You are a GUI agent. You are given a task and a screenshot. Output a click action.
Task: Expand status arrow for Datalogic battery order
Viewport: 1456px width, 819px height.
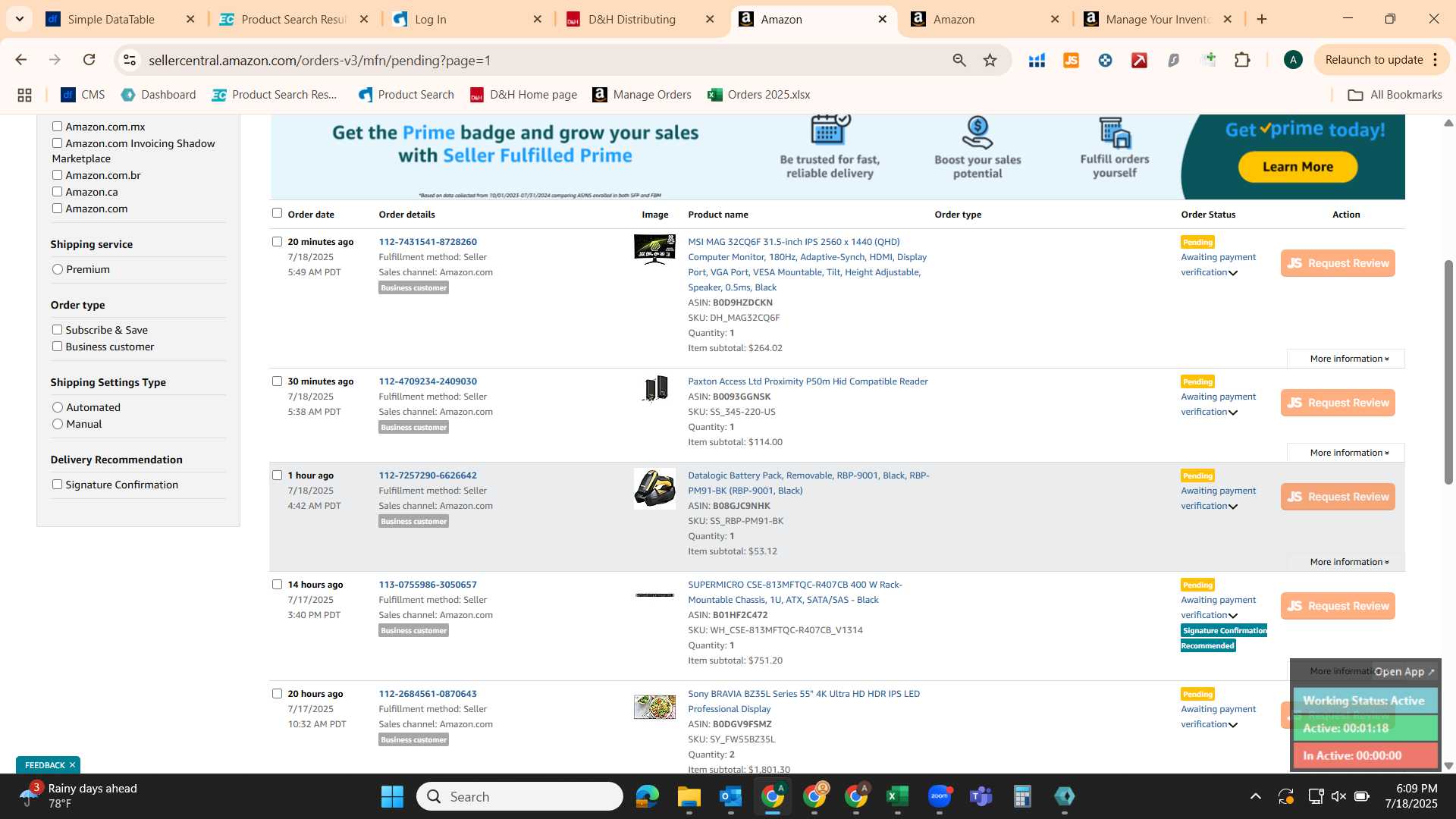[x=1233, y=507]
